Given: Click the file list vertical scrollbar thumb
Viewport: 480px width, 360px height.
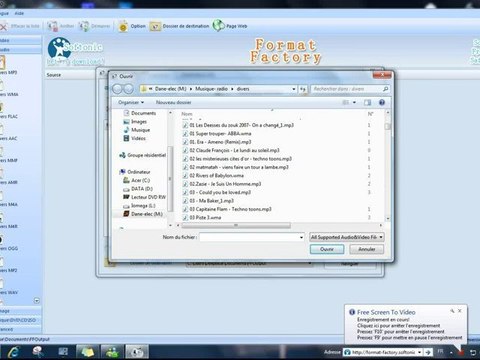Looking at the screenshot, I should pyautogui.click(x=387, y=127).
